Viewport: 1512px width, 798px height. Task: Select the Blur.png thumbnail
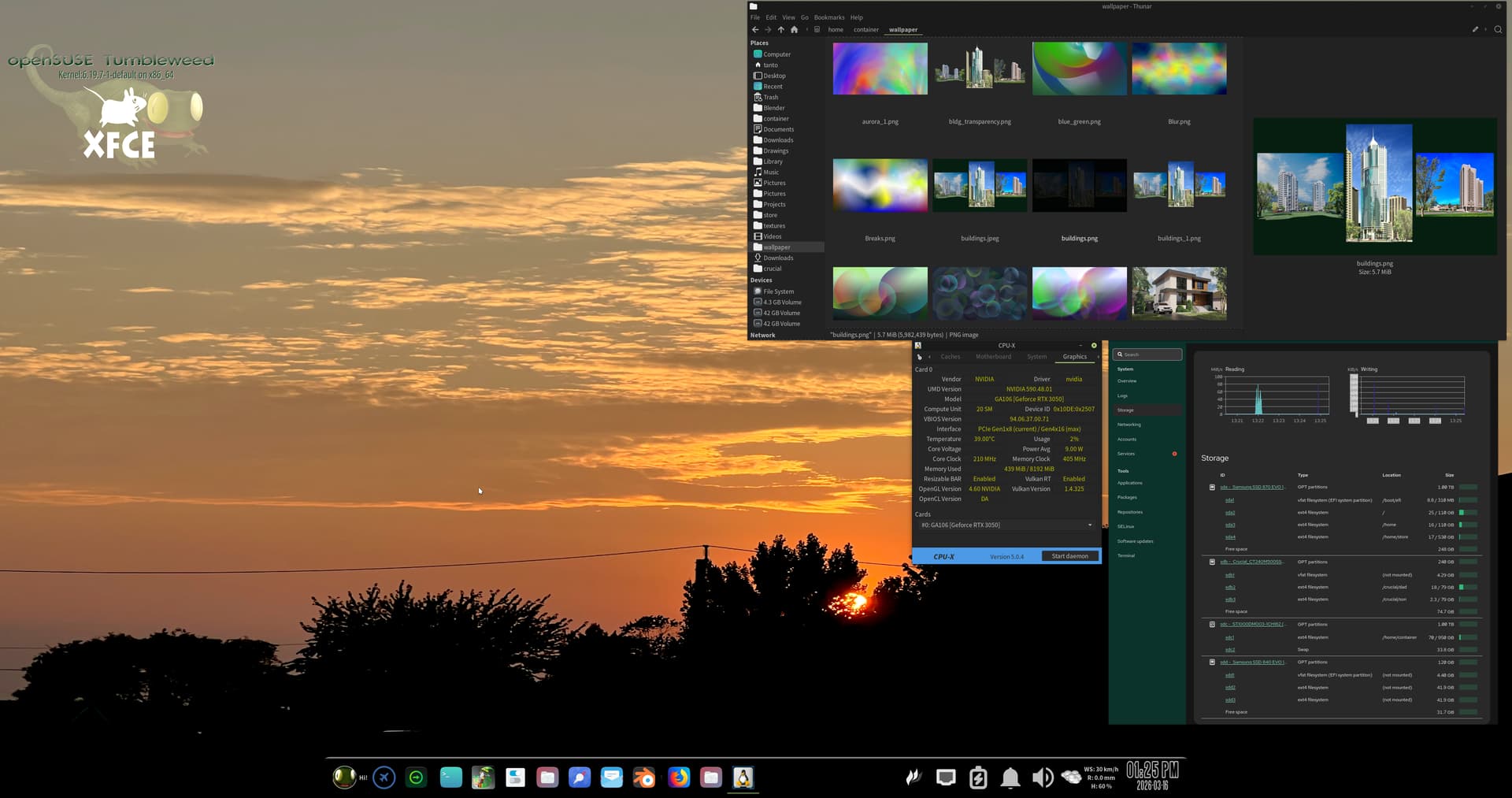click(x=1179, y=69)
